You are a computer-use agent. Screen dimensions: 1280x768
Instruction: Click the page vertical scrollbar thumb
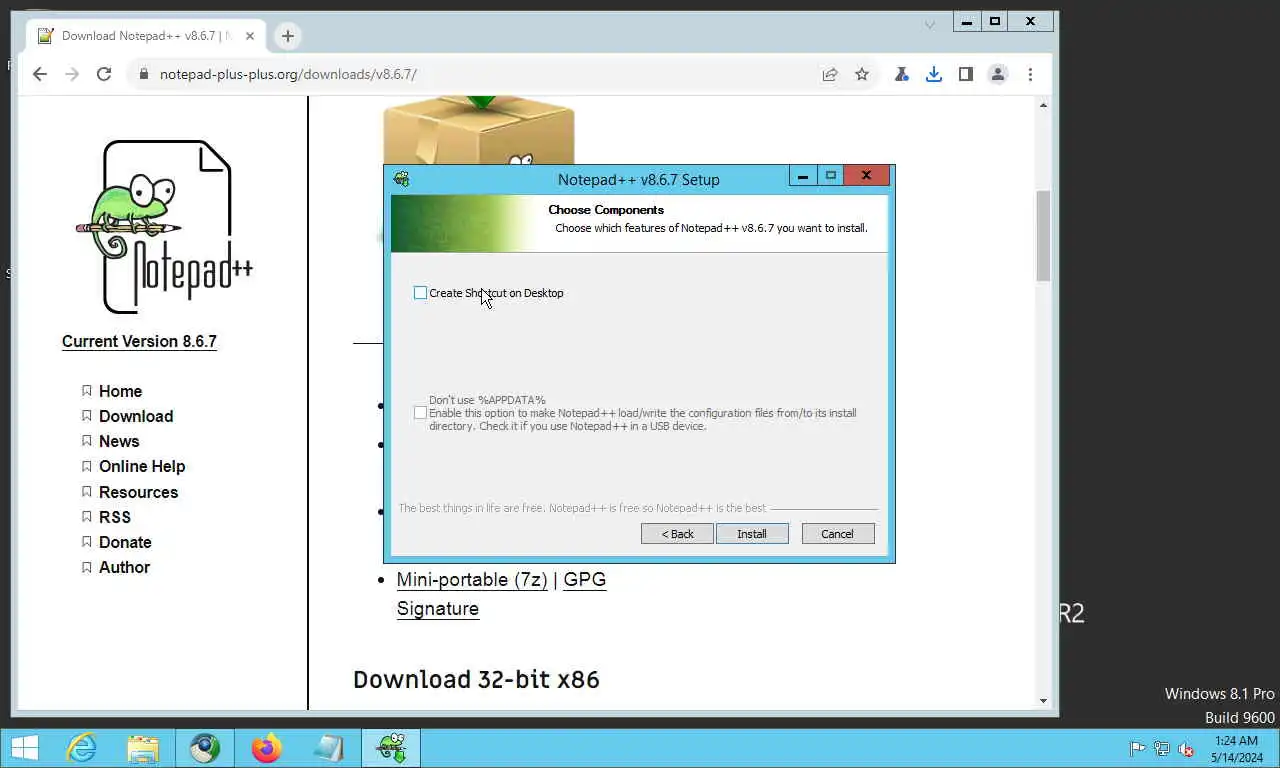click(1043, 235)
